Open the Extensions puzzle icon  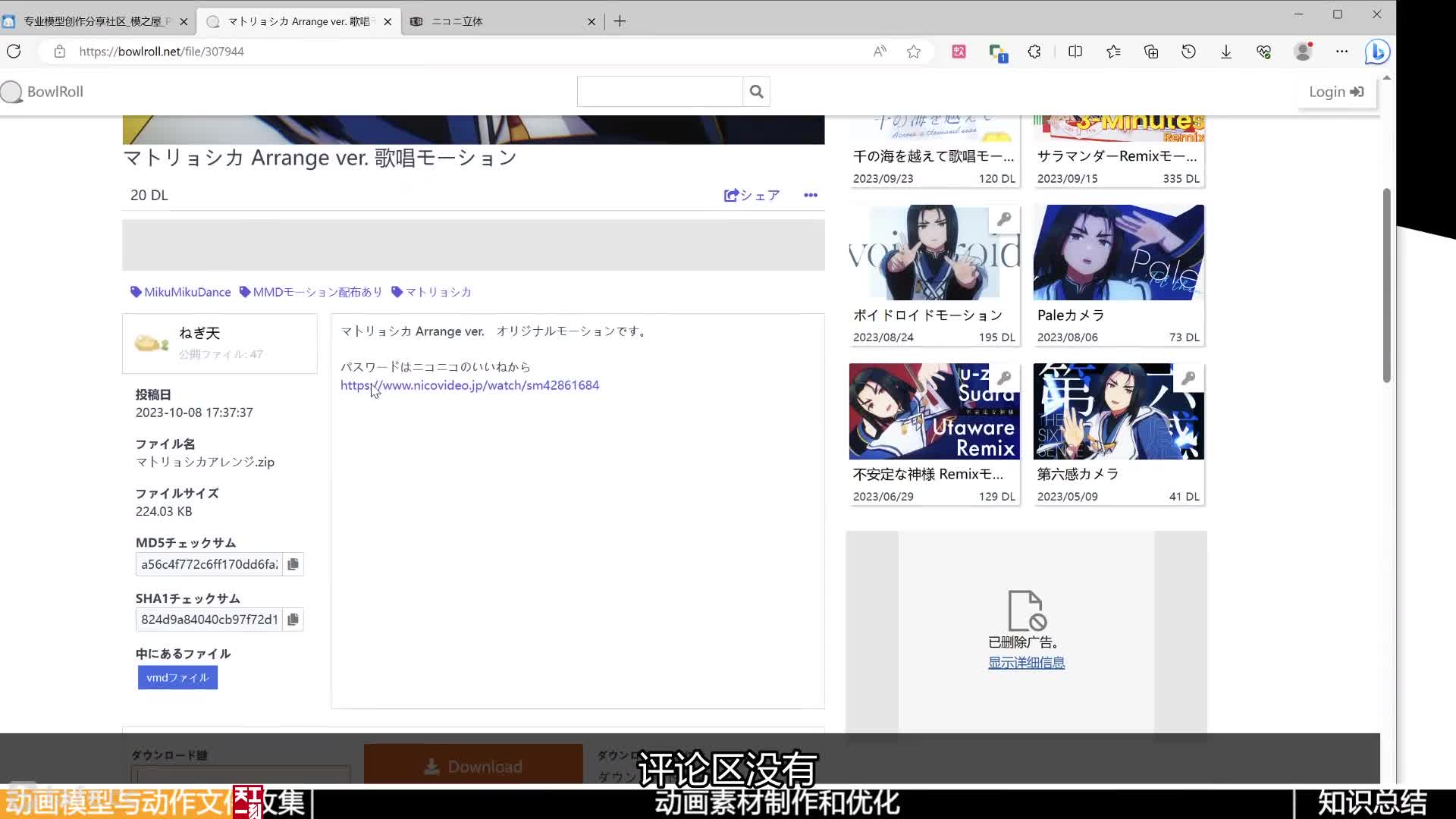[1034, 52]
